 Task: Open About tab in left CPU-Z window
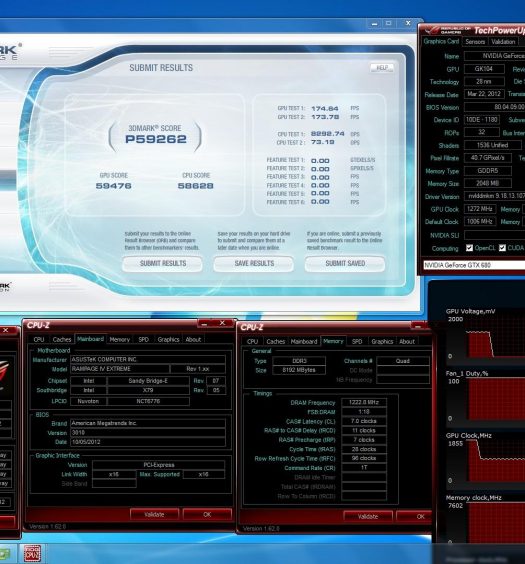tap(193, 339)
